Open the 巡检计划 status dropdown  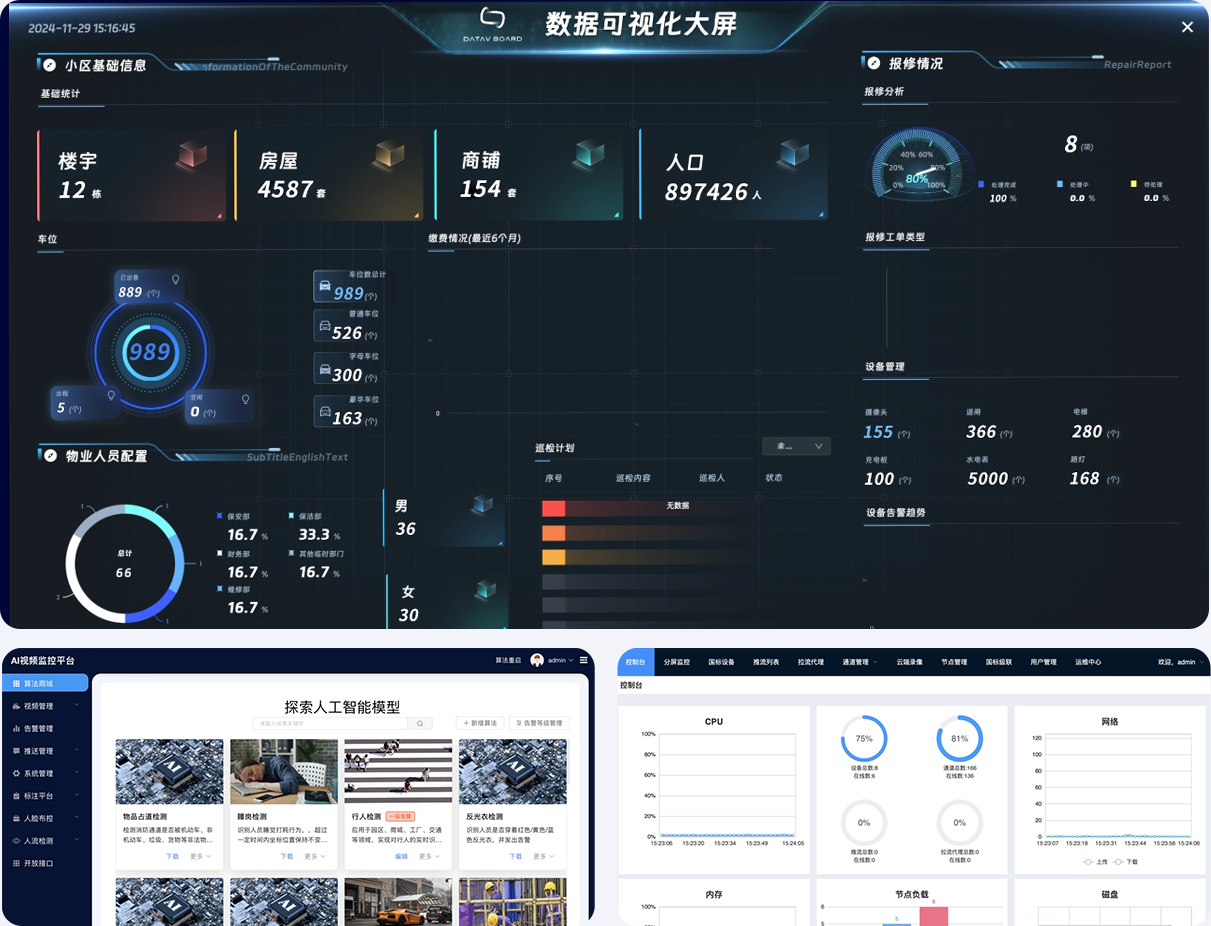click(796, 446)
